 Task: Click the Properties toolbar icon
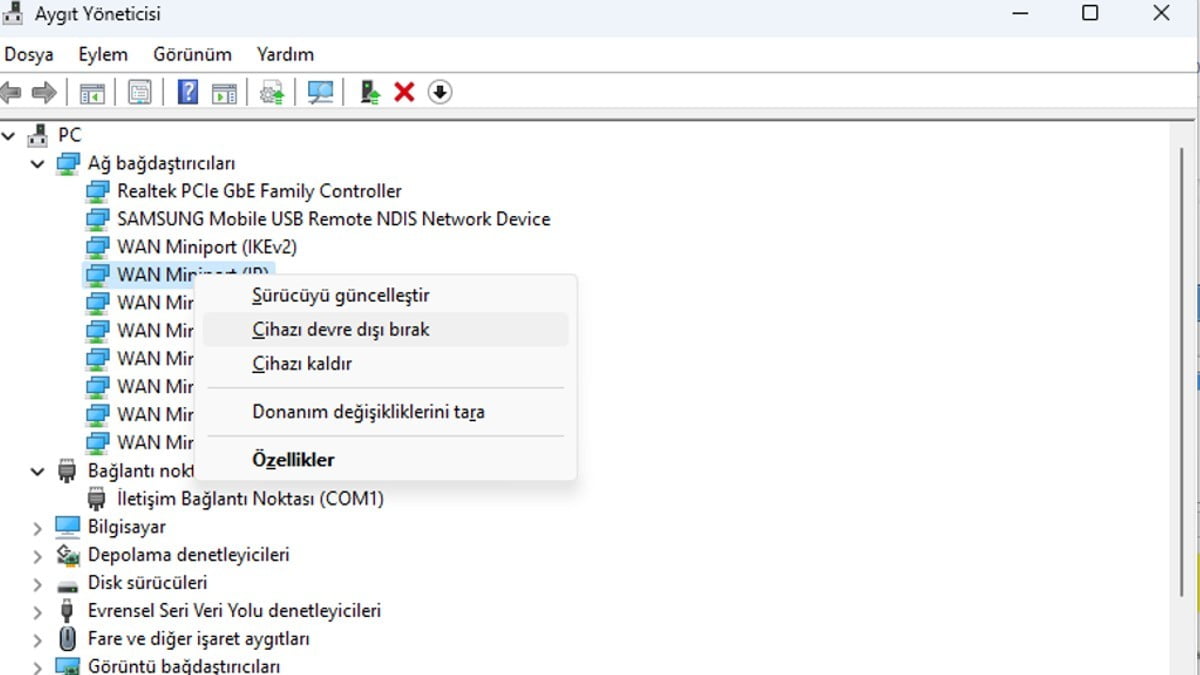pos(140,93)
